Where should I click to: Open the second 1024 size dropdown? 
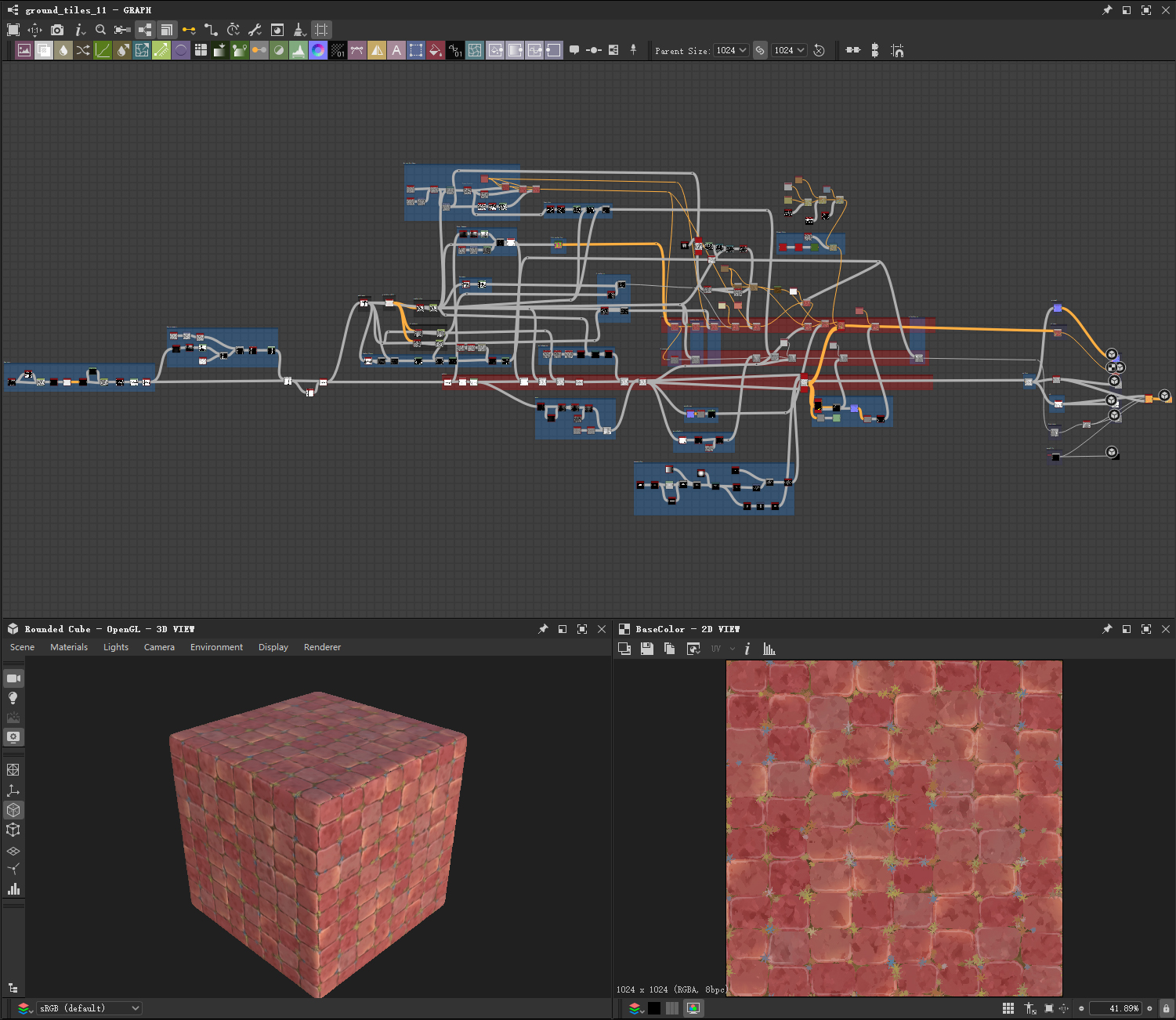(x=789, y=50)
